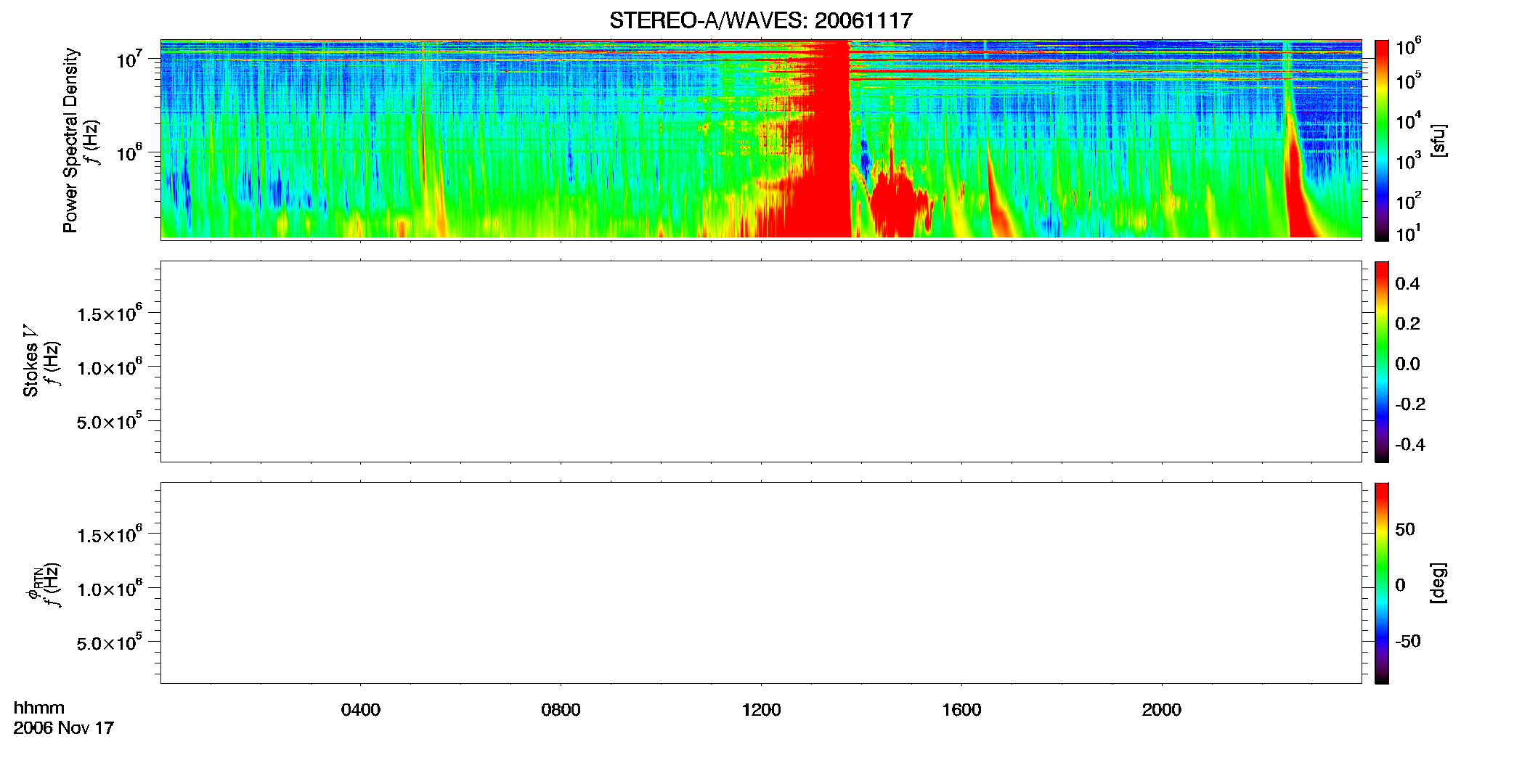Select the 1.0×10^6 tick on the Stokes V panel
The width and height of the screenshot is (1522, 784).
click(x=109, y=367)
